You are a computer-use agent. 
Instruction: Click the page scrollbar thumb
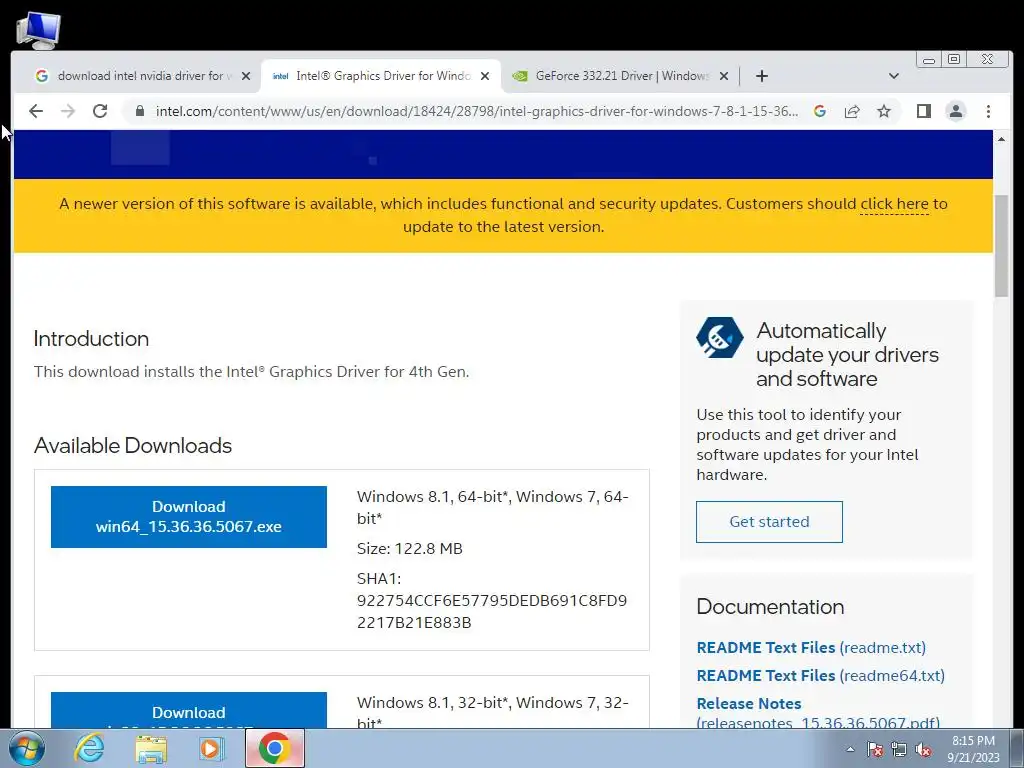pyautogui.click(x=1001, y=246)
